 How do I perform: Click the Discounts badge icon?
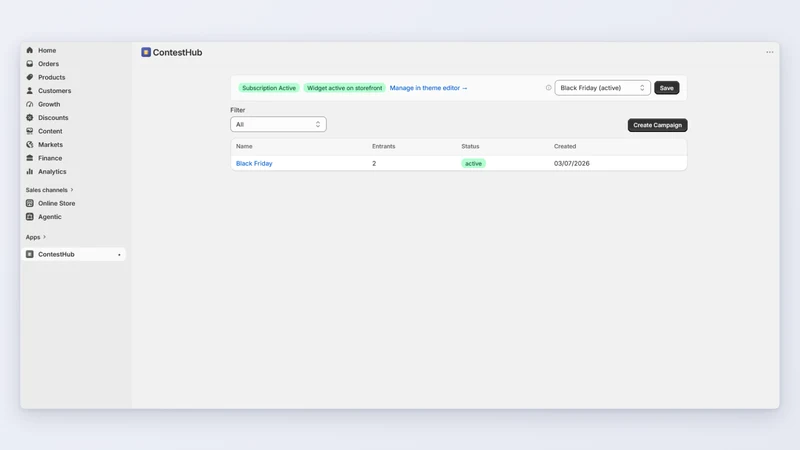(30, 117)
